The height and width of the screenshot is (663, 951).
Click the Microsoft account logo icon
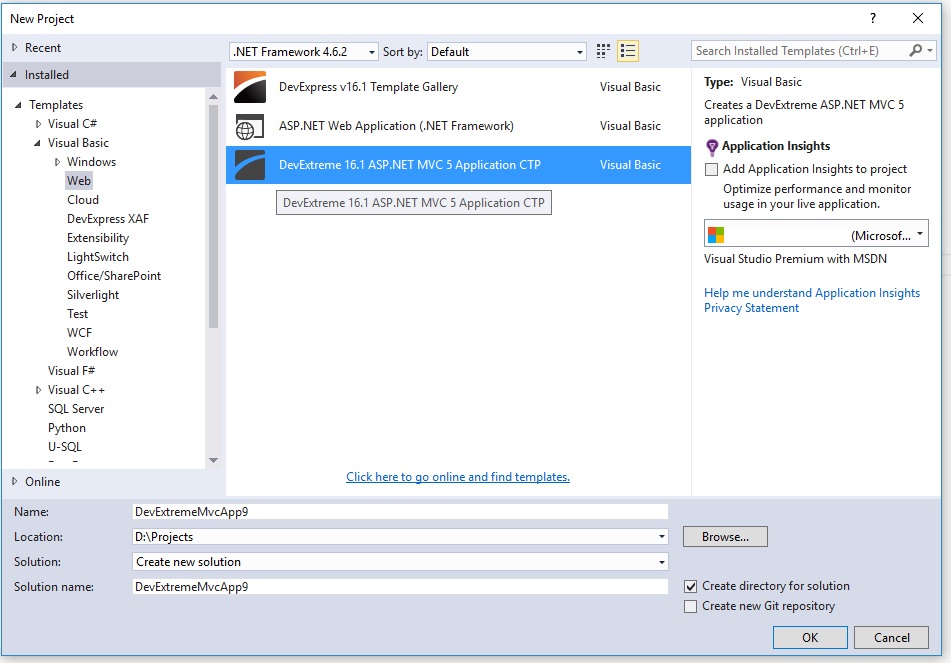pos(716,235)
